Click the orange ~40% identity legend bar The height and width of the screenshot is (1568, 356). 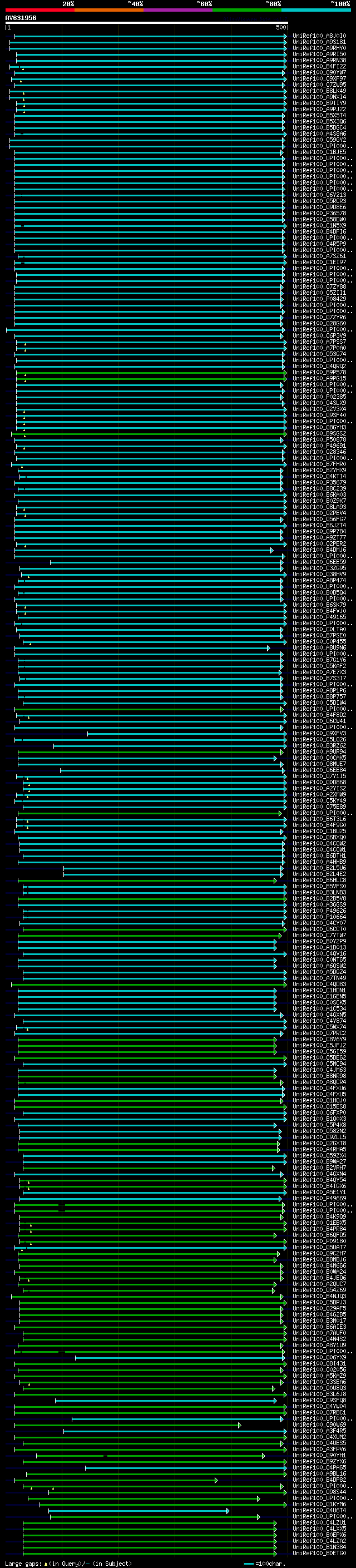point(109,10)
